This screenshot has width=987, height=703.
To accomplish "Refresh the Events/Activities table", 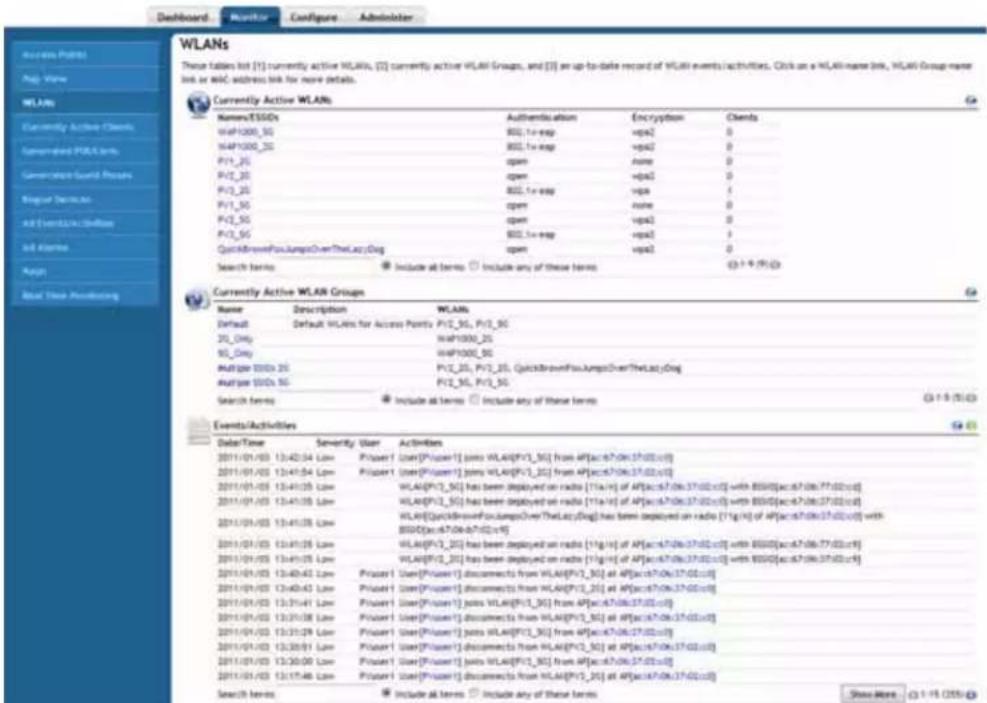I will coord(957,426).
